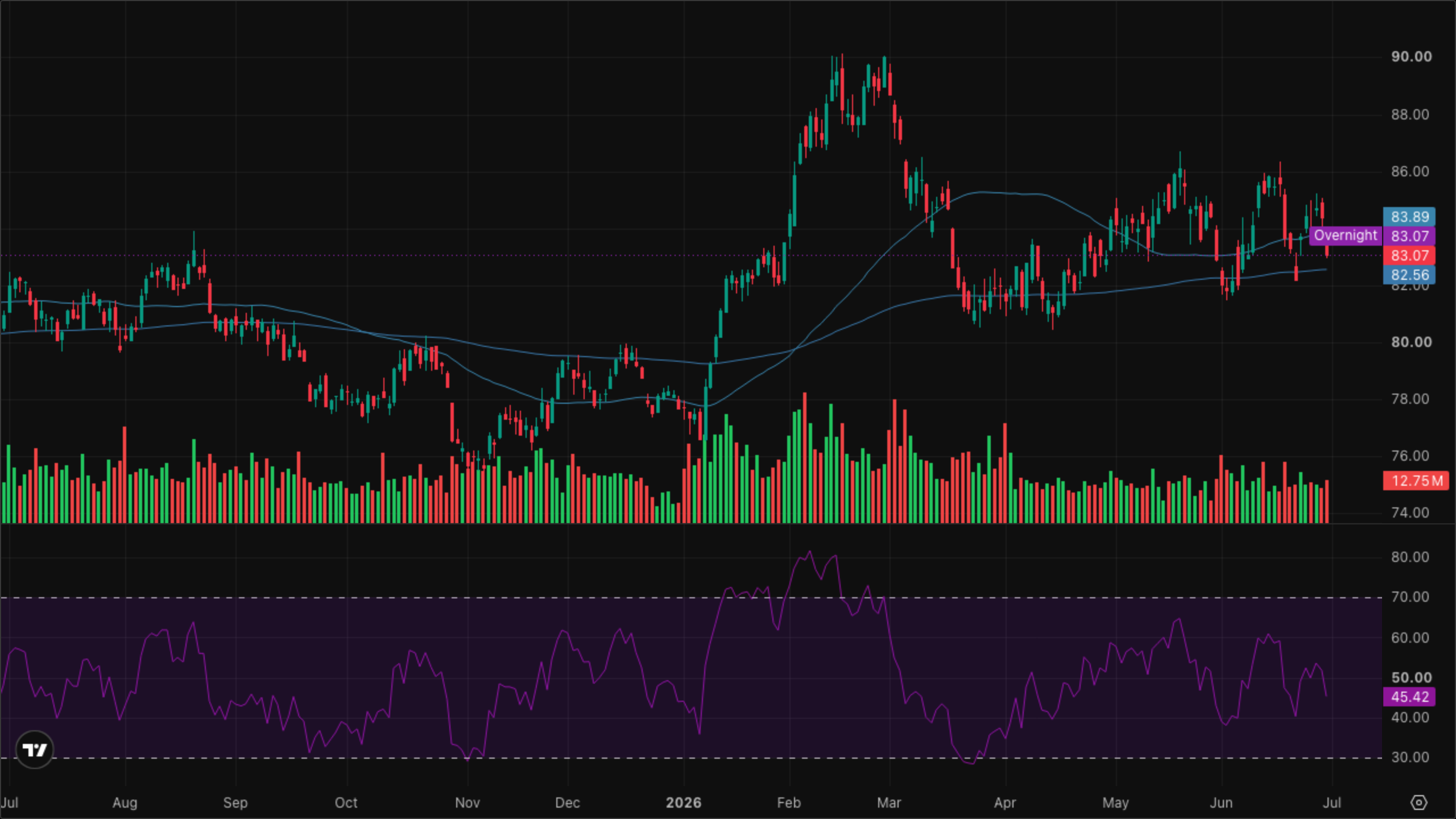The width and height of the screenshot is (1456, 819).
Task: Click the blue 82.56 moving average label
Action: tap(1409, 275)
